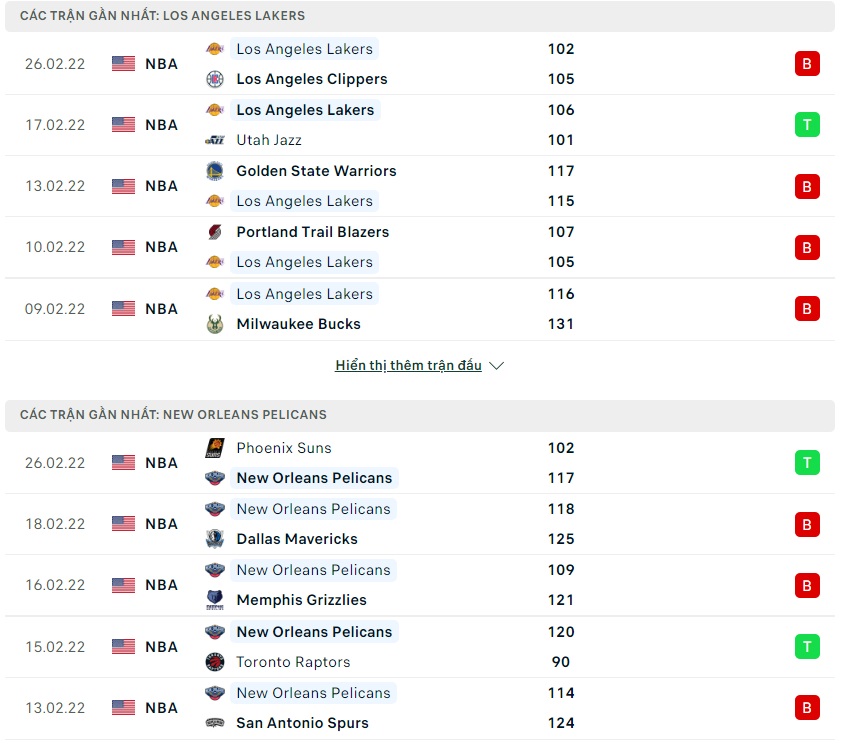Image resolution: width=844 pixels, height=748 pixels.
Task: Select the 16.02.22 Pelicans vs Grizzlies match row
Action: pyautogui.click(x=420, y=585)
